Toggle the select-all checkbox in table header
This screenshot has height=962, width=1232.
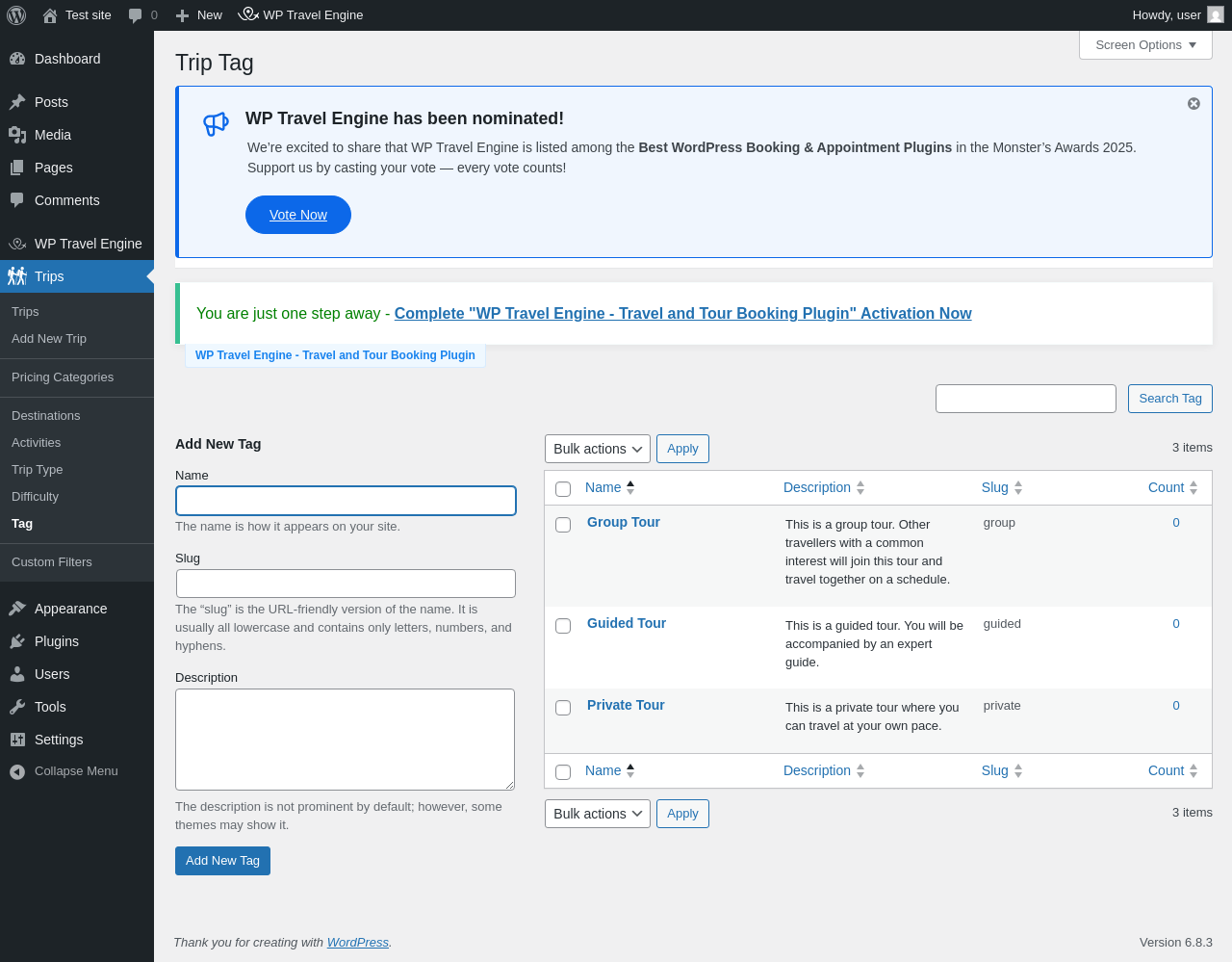[x=563, y=489]
